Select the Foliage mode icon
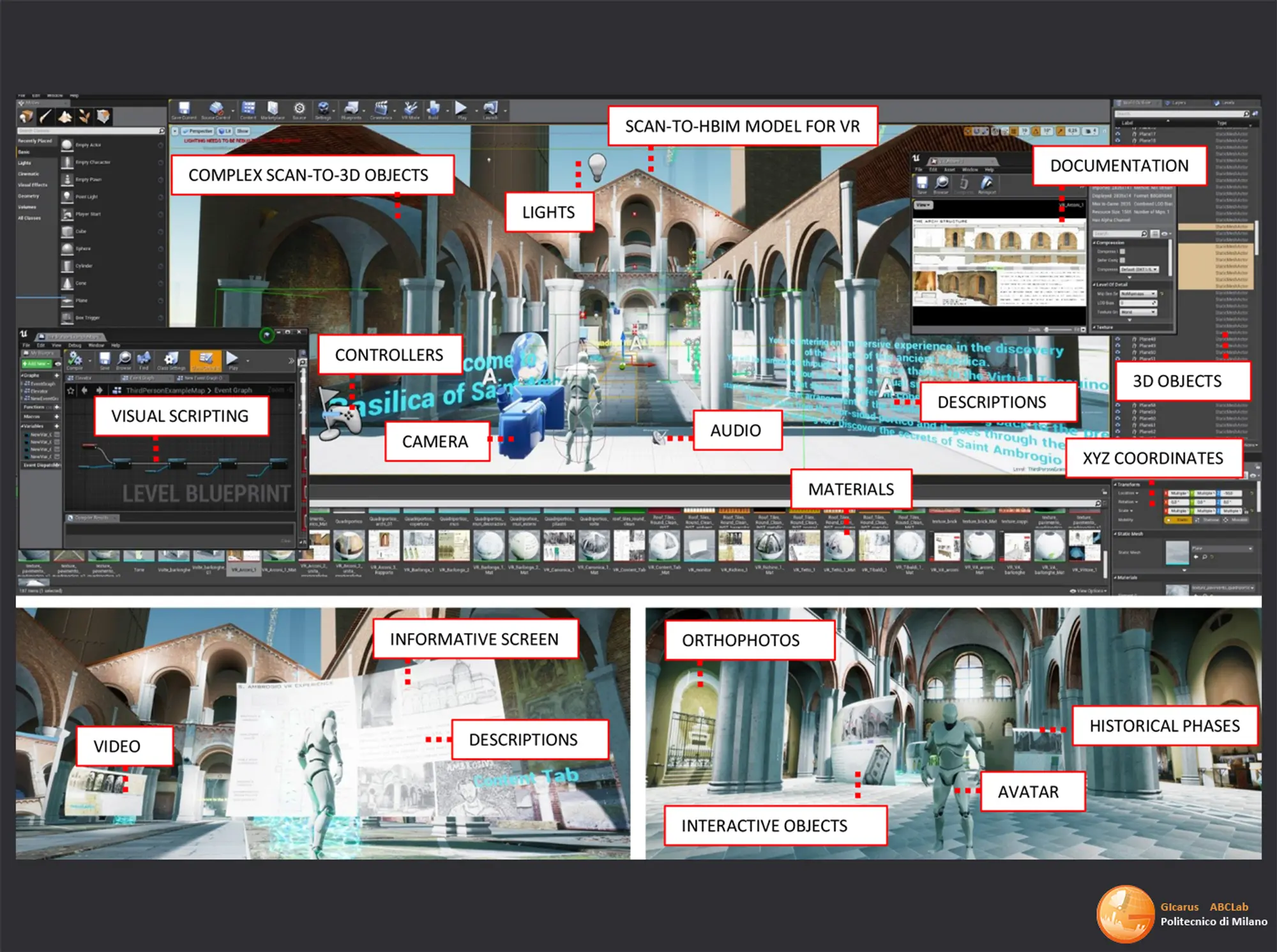1277x952 pixels. coord(84,116)
